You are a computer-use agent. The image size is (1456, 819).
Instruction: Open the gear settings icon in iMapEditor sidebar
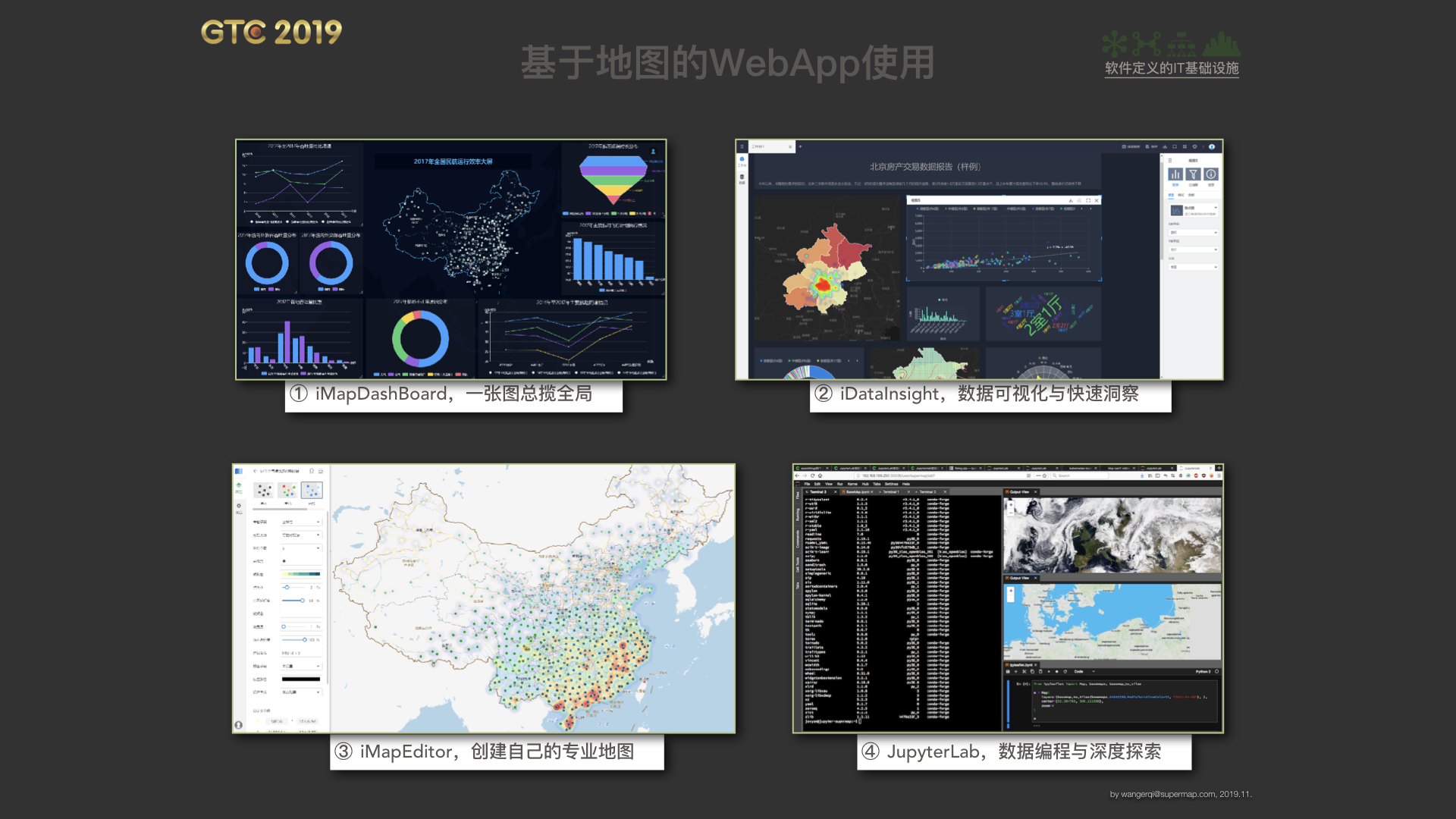pos(239,507)
